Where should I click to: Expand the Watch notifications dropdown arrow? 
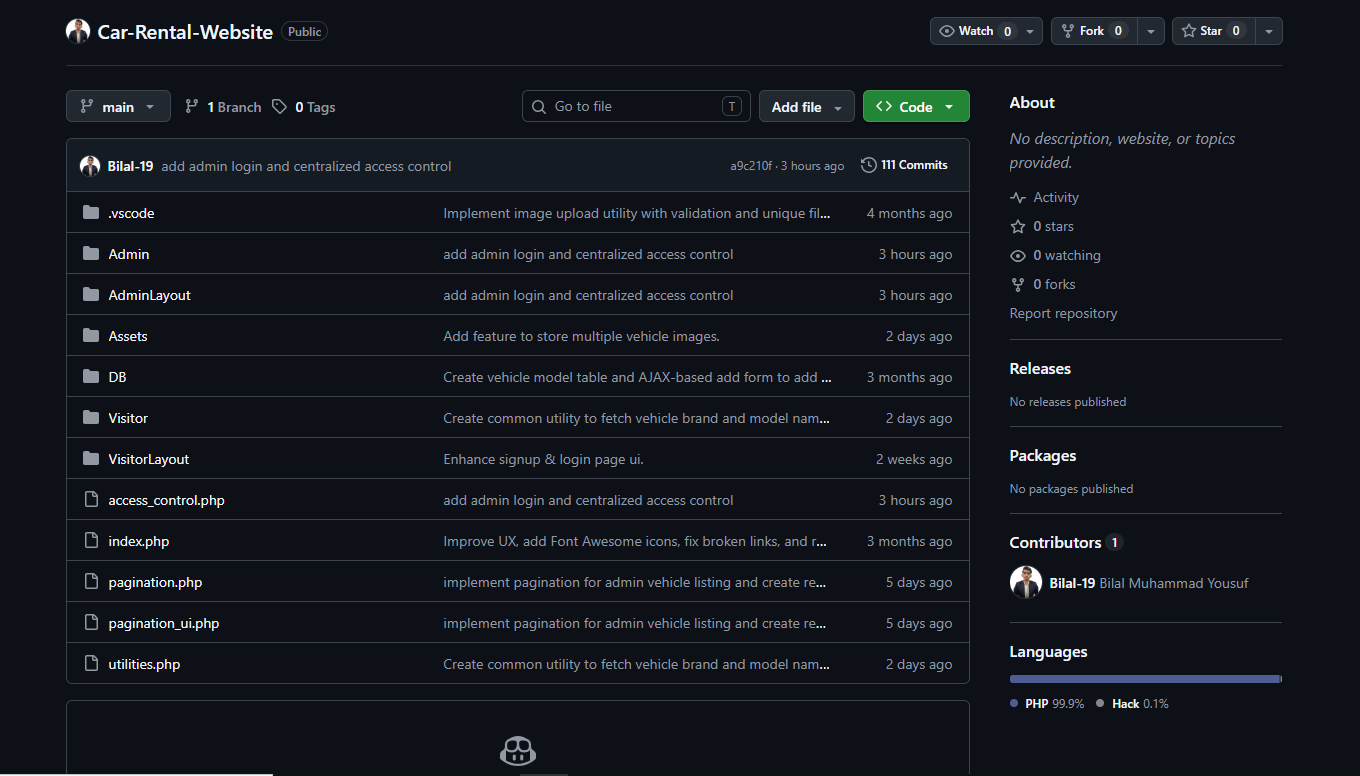click(x=1030, y=31)
